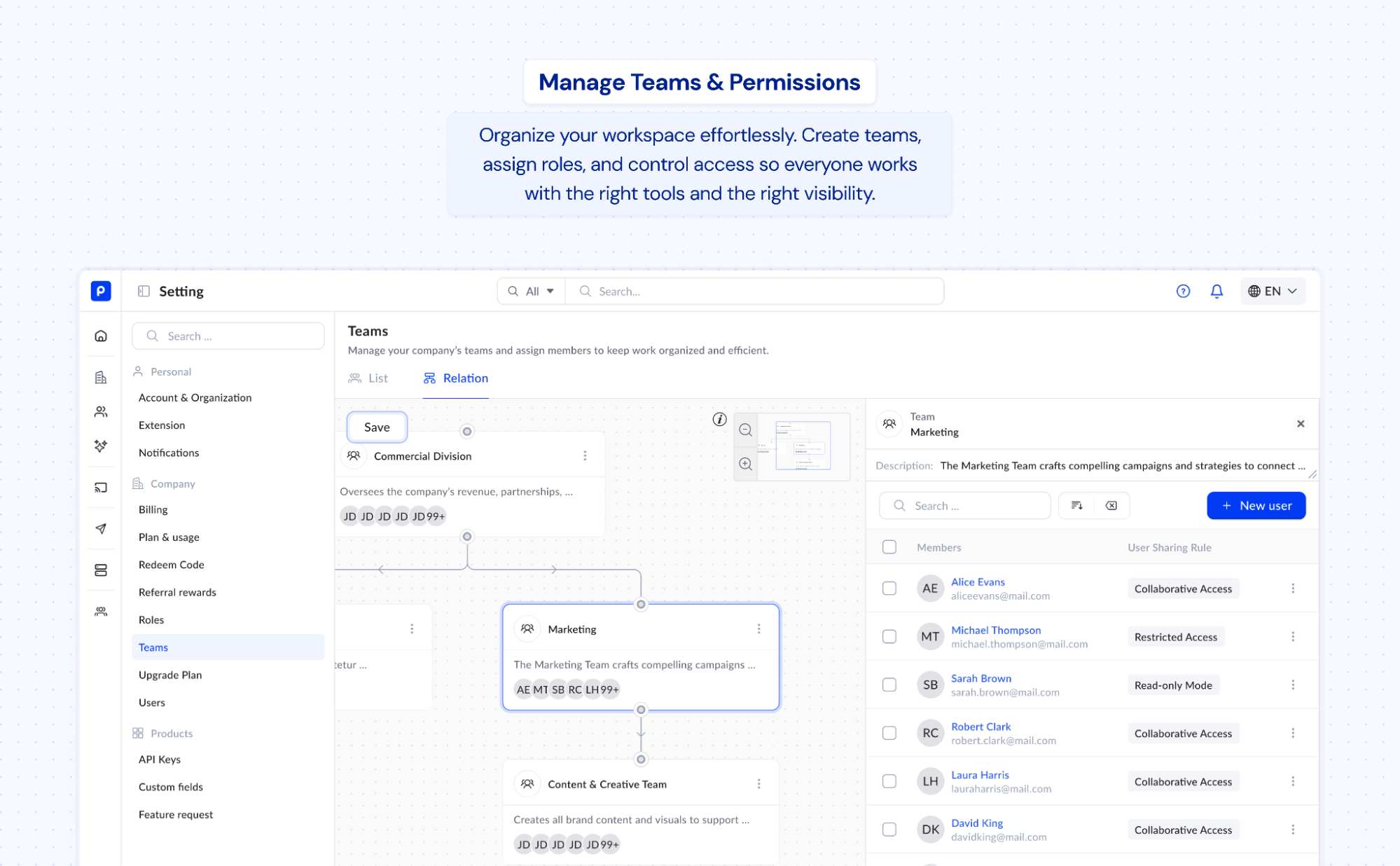This screenshot has height=866, width=1400.
Task: Click the zoom-in magnifier on the relation canvas
Action: point(745,464)
